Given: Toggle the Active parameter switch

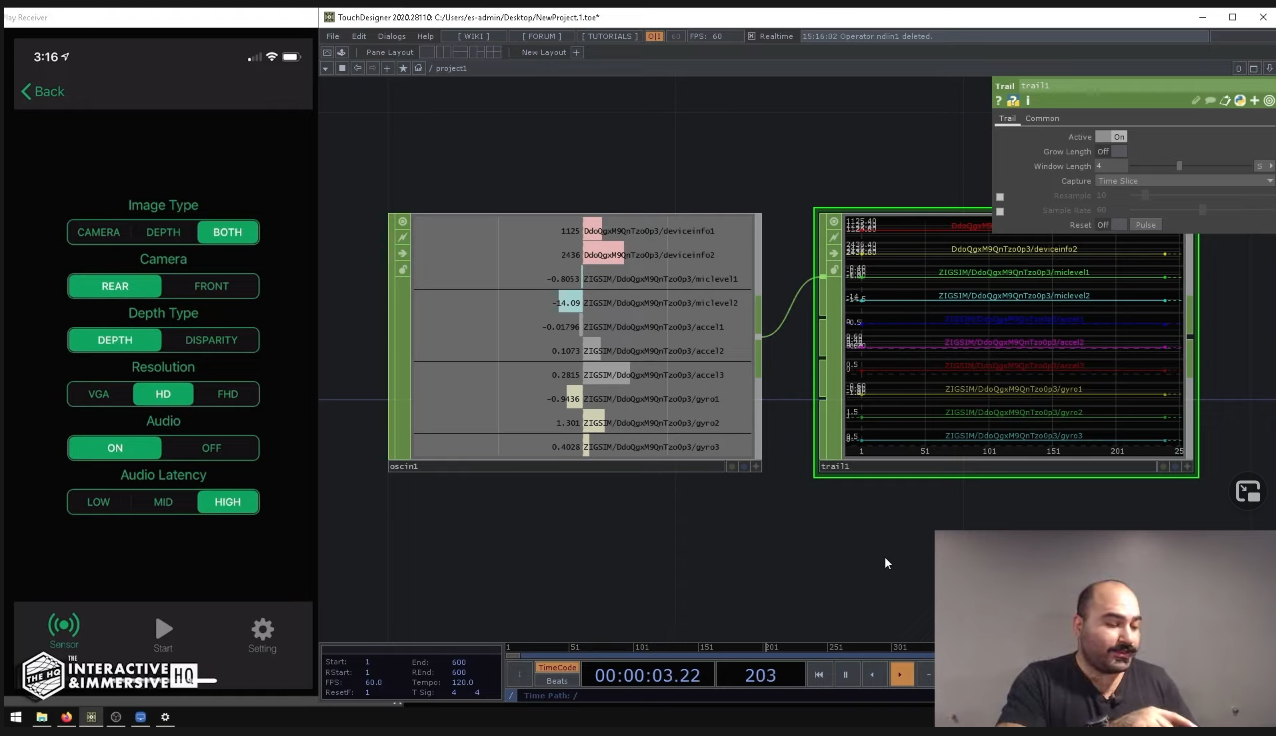Looking at the screenshot, I should (1111, 137).
